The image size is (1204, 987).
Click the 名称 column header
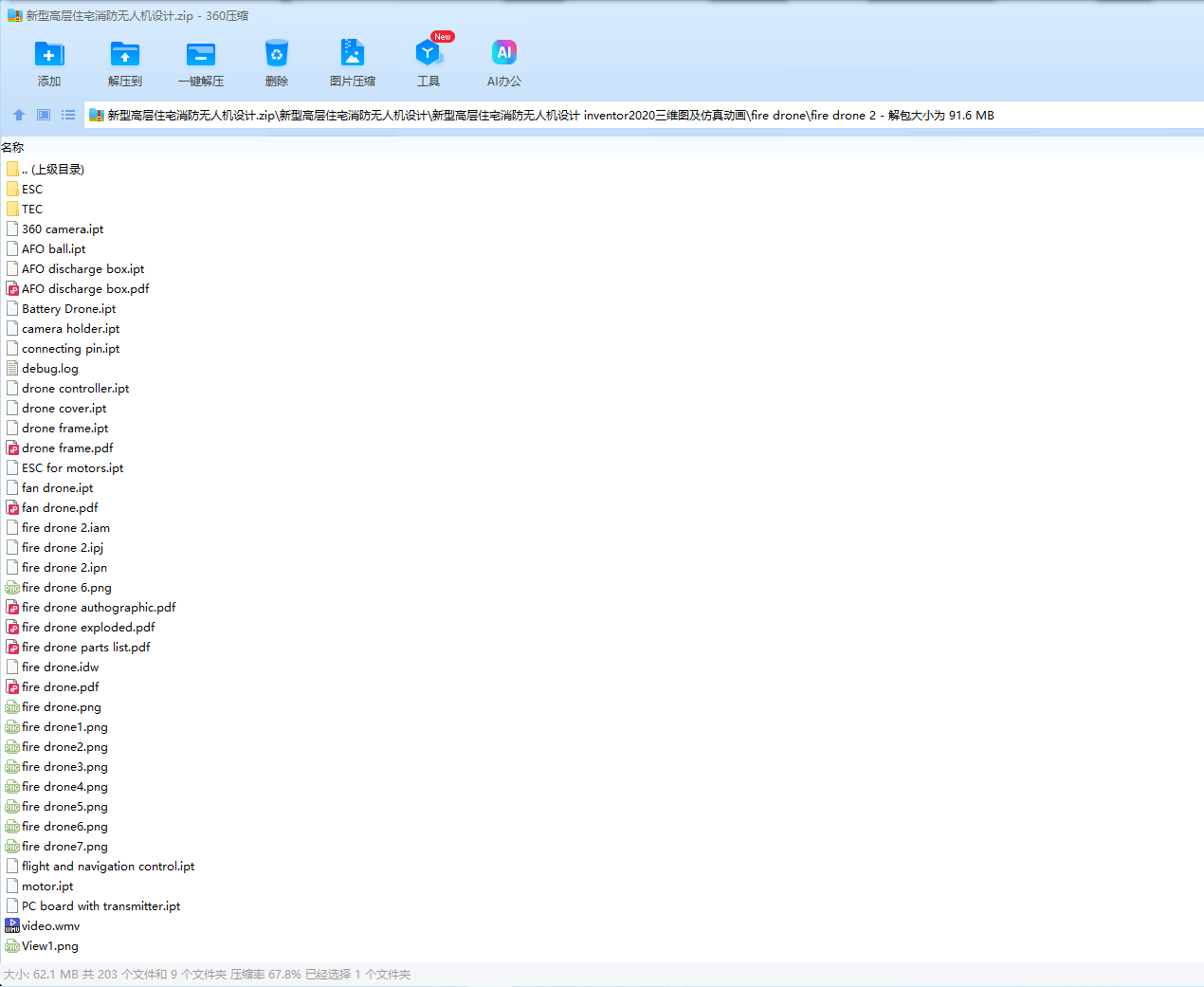(12, 148)
